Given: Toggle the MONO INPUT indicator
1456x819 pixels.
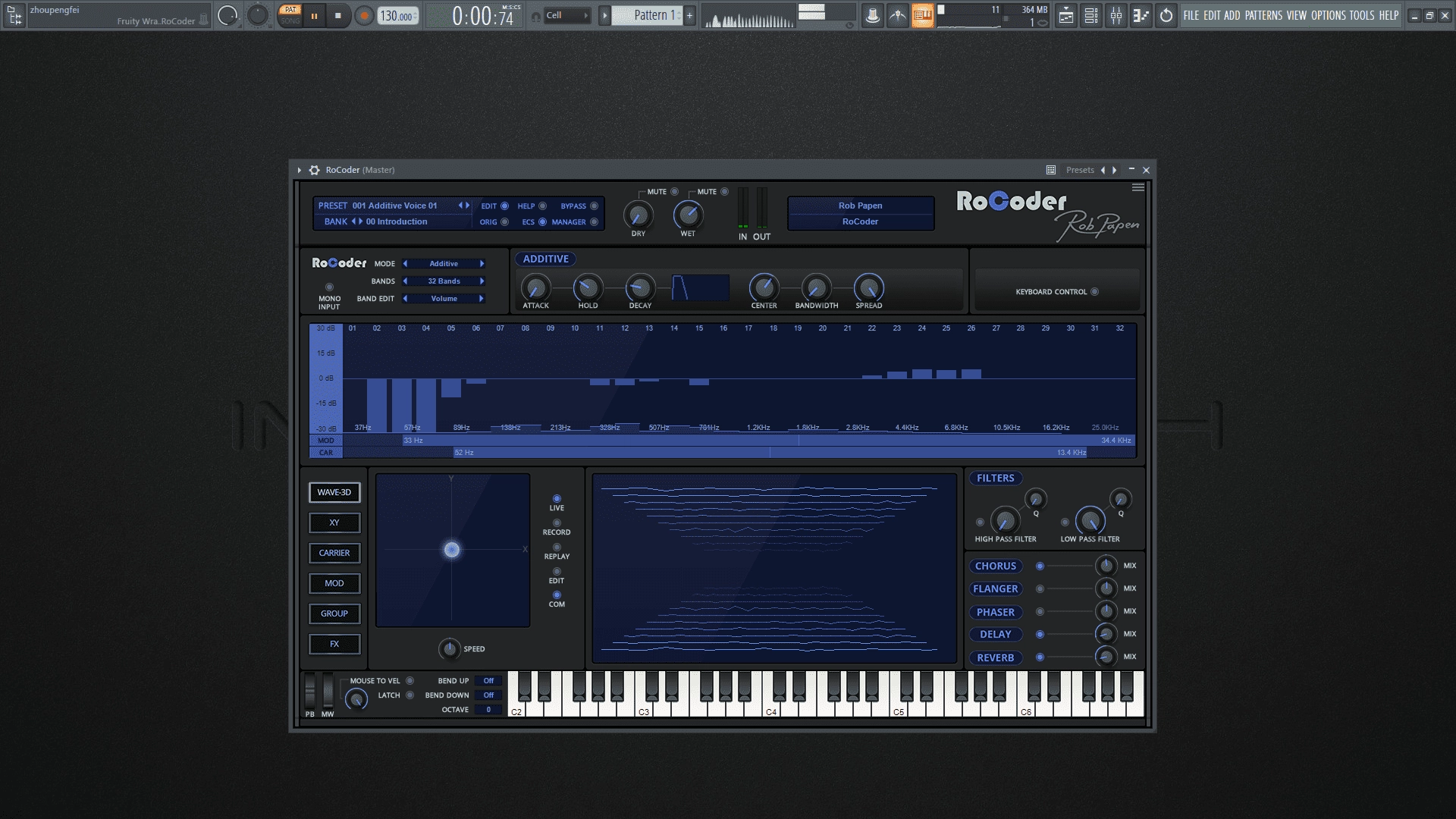Looking at the screenshot, I should click(329, 287).
